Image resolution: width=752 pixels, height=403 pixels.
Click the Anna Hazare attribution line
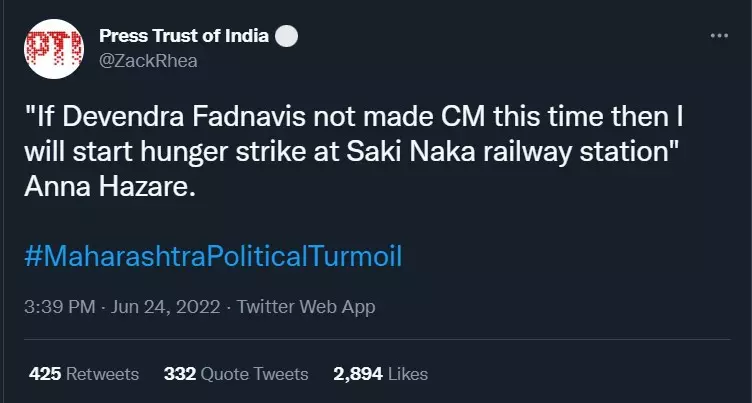point(110,187)
